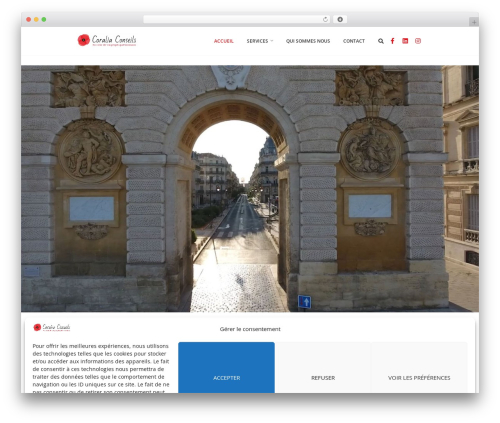Viewport: 500px width, 423px height.
Task: Visit the Facebook icon link
Action: coord(393,41)
